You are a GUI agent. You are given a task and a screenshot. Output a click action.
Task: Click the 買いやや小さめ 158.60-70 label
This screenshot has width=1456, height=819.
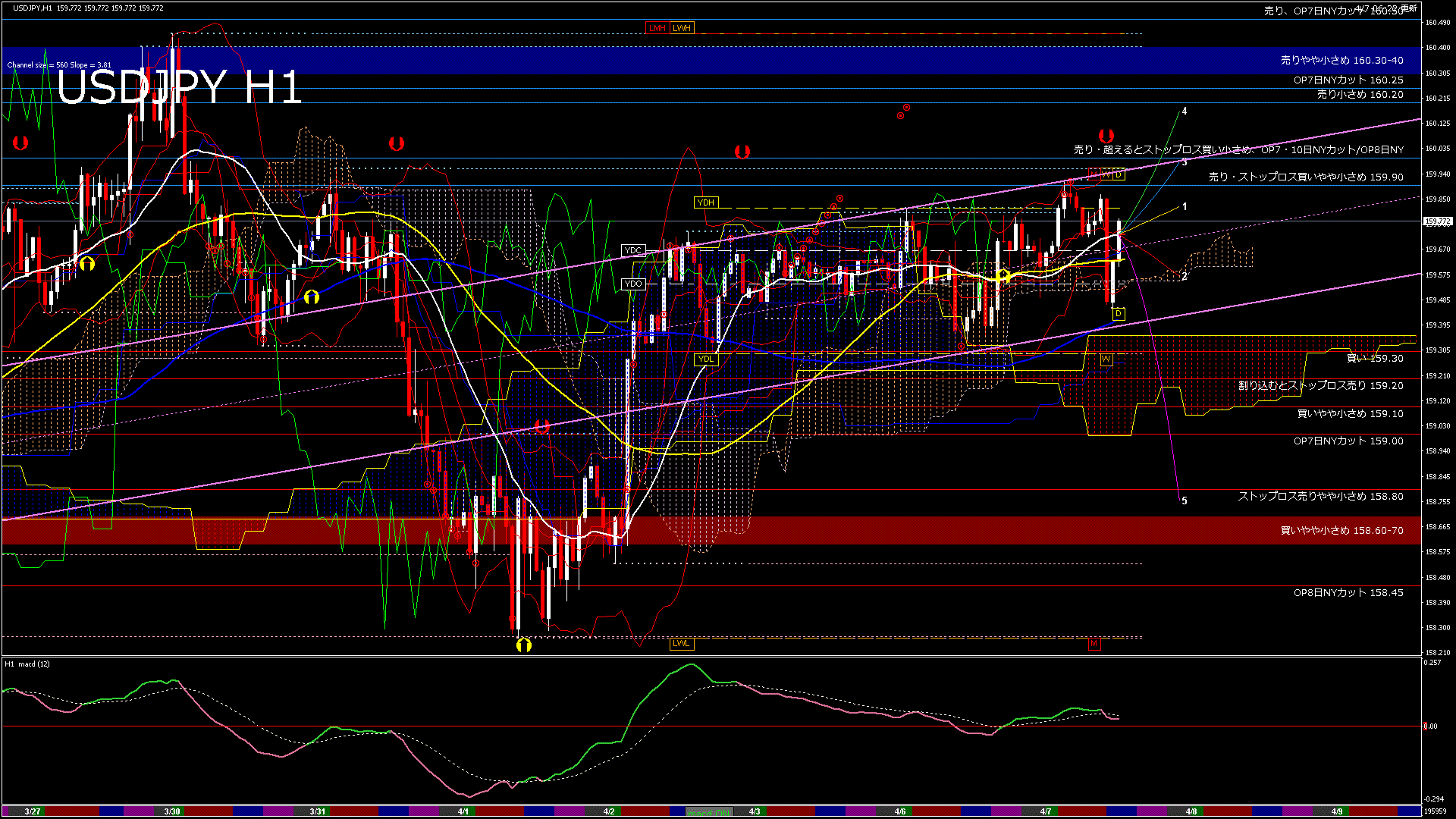point(1341,530)
